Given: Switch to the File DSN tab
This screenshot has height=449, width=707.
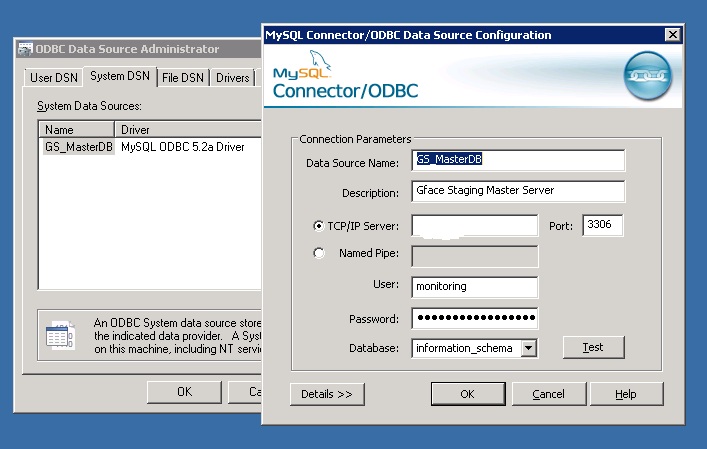Looking at the screenshot, I should [x=183, y=78].
